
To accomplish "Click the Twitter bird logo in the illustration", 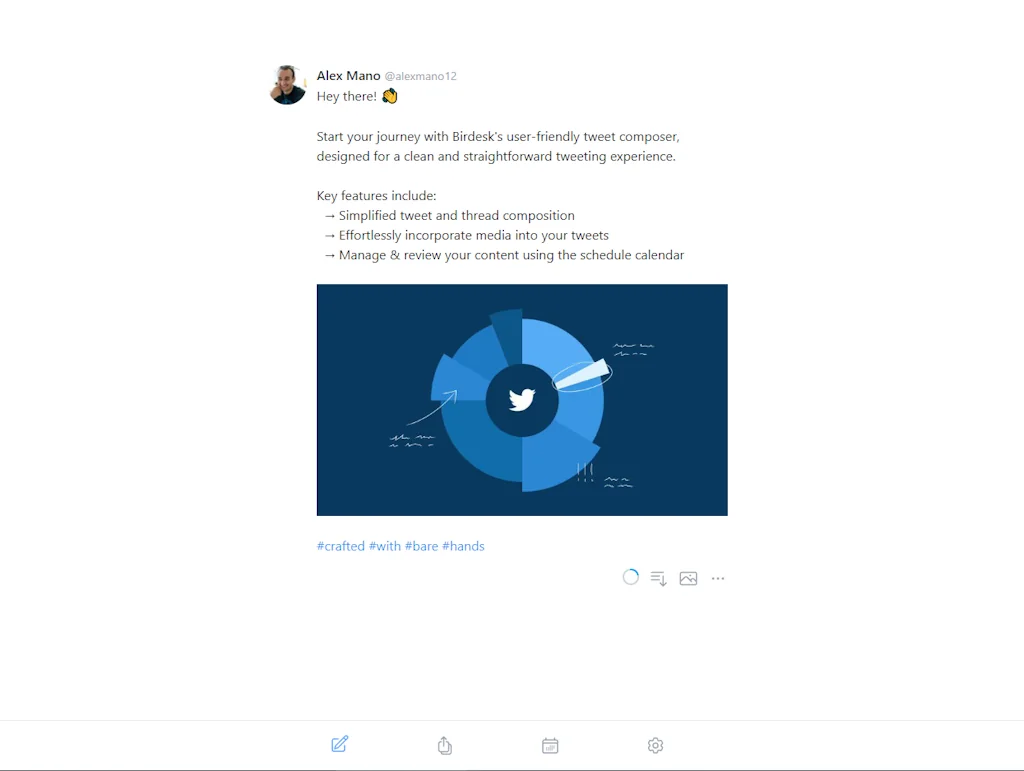I will (521, 399).
